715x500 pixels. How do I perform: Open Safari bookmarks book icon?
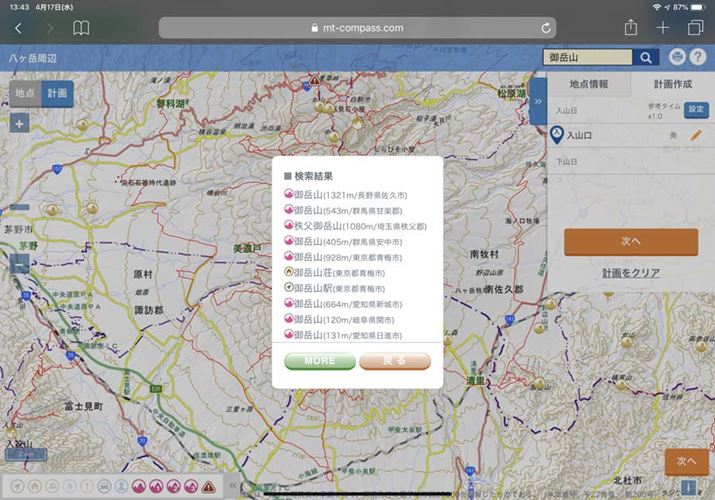(x=81, y=28)
